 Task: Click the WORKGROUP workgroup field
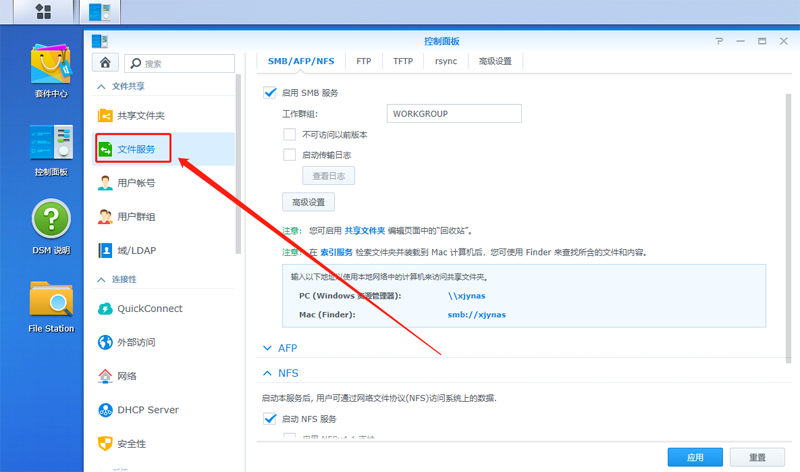[454, 114]
